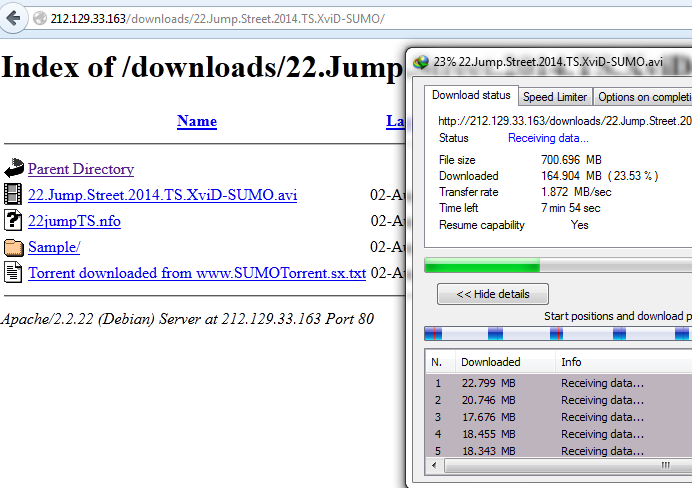Click the Time left value 7 min 54 sec
This screenshot has width=692, height=488.
tap(571, 208)
